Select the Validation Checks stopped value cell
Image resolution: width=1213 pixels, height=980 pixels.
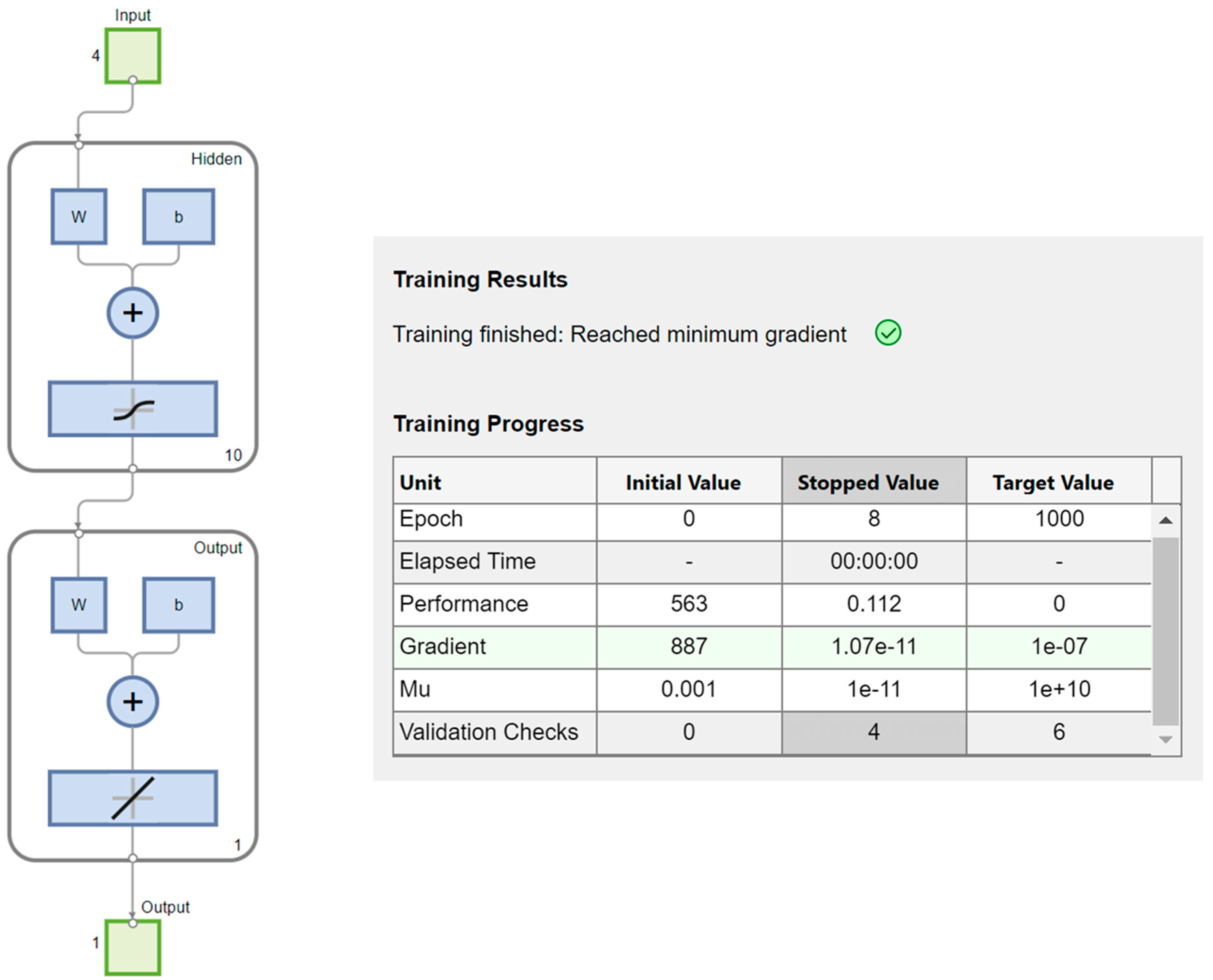click(873, 731)
